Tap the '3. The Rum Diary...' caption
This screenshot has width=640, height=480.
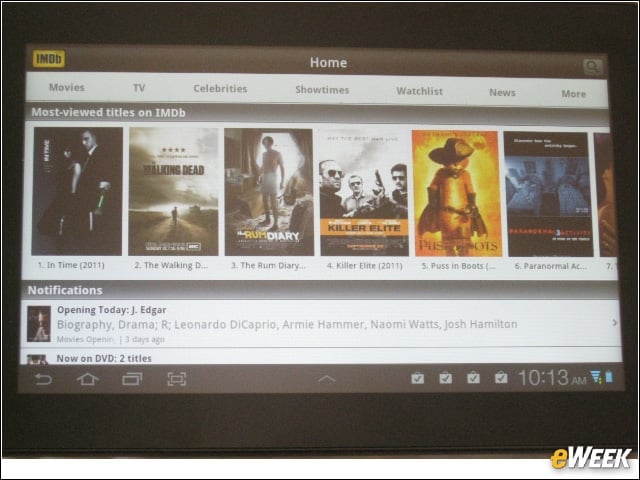[268, 266]
